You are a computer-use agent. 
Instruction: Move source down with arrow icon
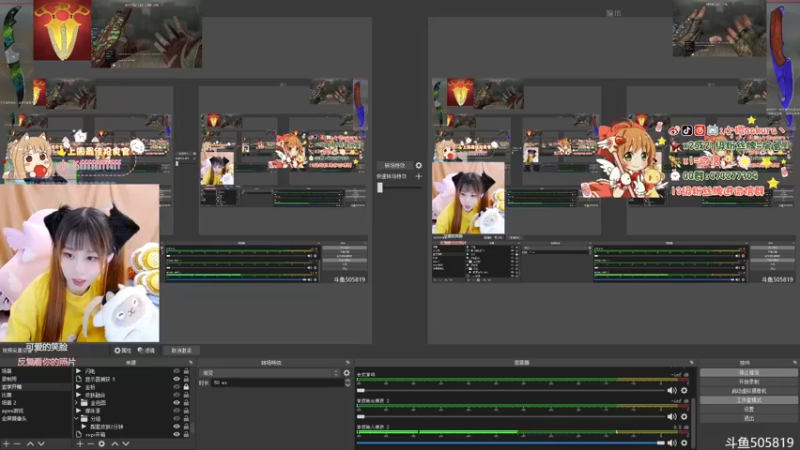[x=126, y=444]
